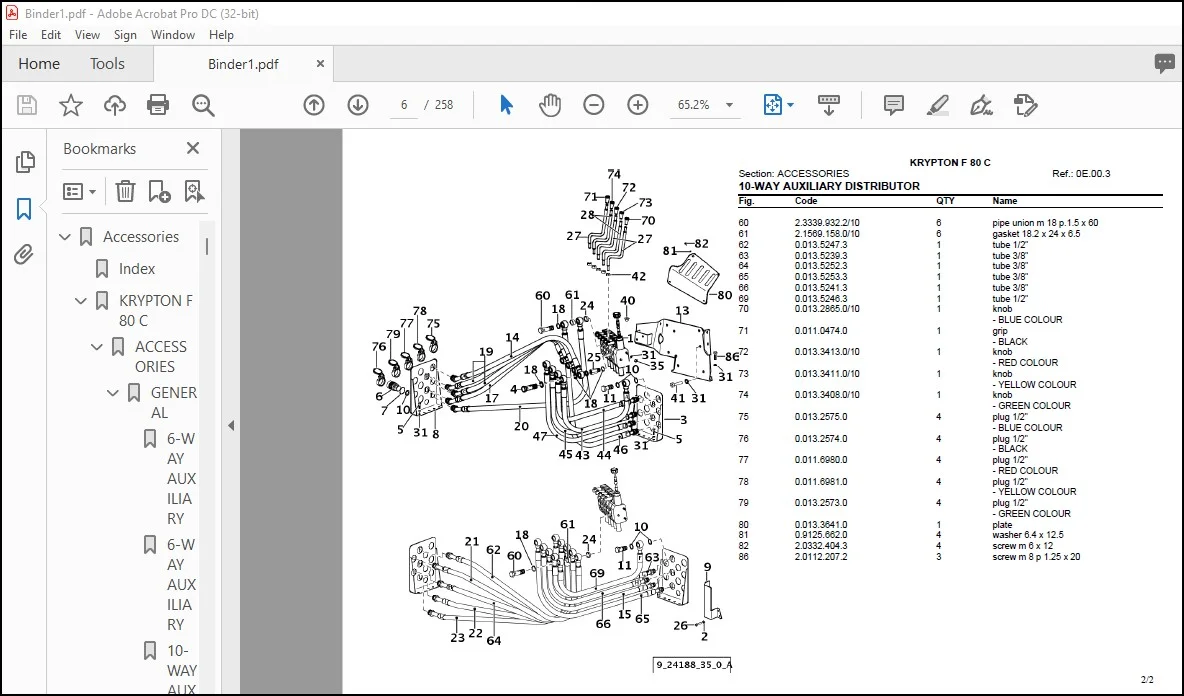The width and height of the screenshot is (1184, 696).
Task: Add a comment sticky note
Action: pos(894,105)
